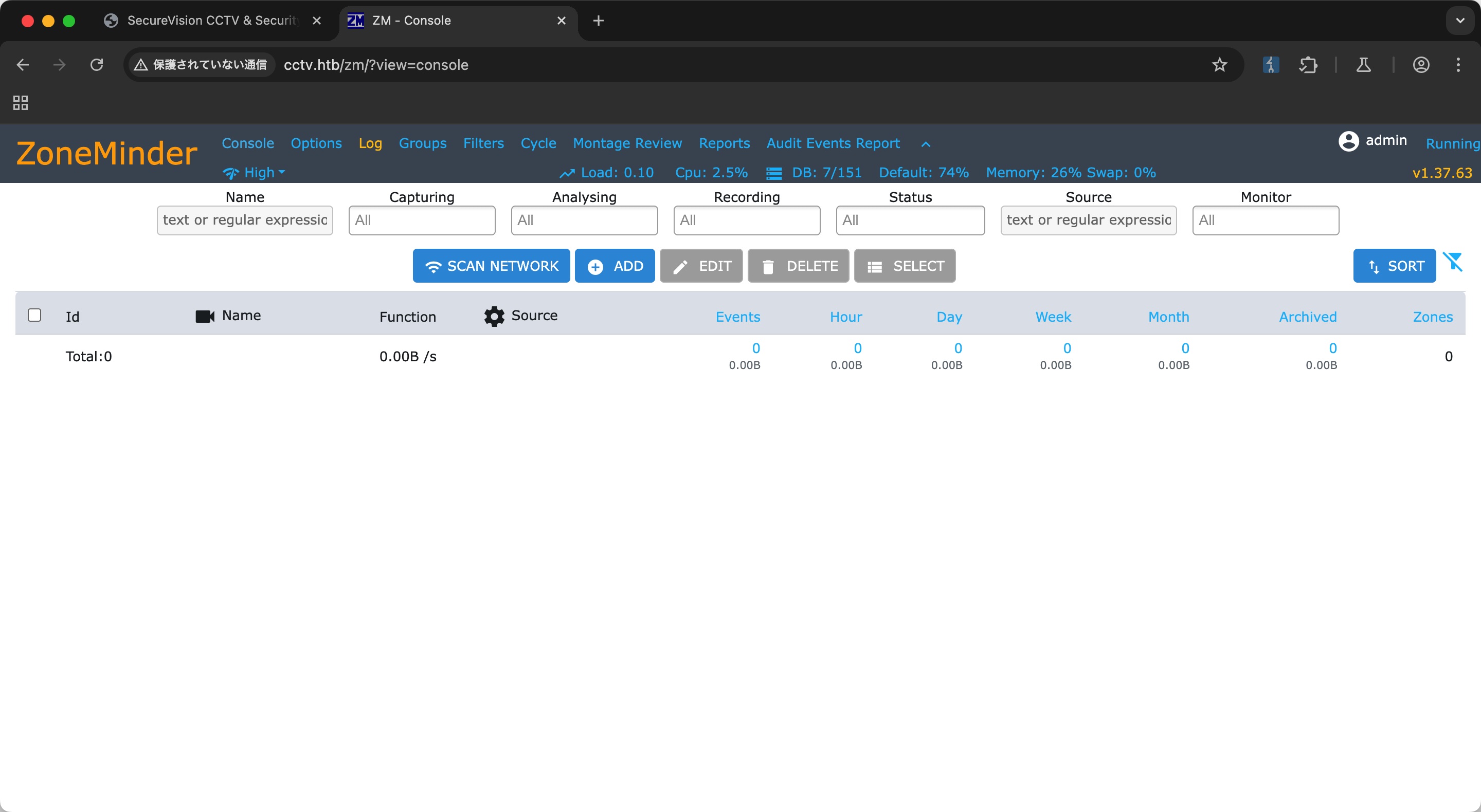The image size is (1481, 812).
Task: Open the Status filter dropdown
Action: (x=910, y=220)
